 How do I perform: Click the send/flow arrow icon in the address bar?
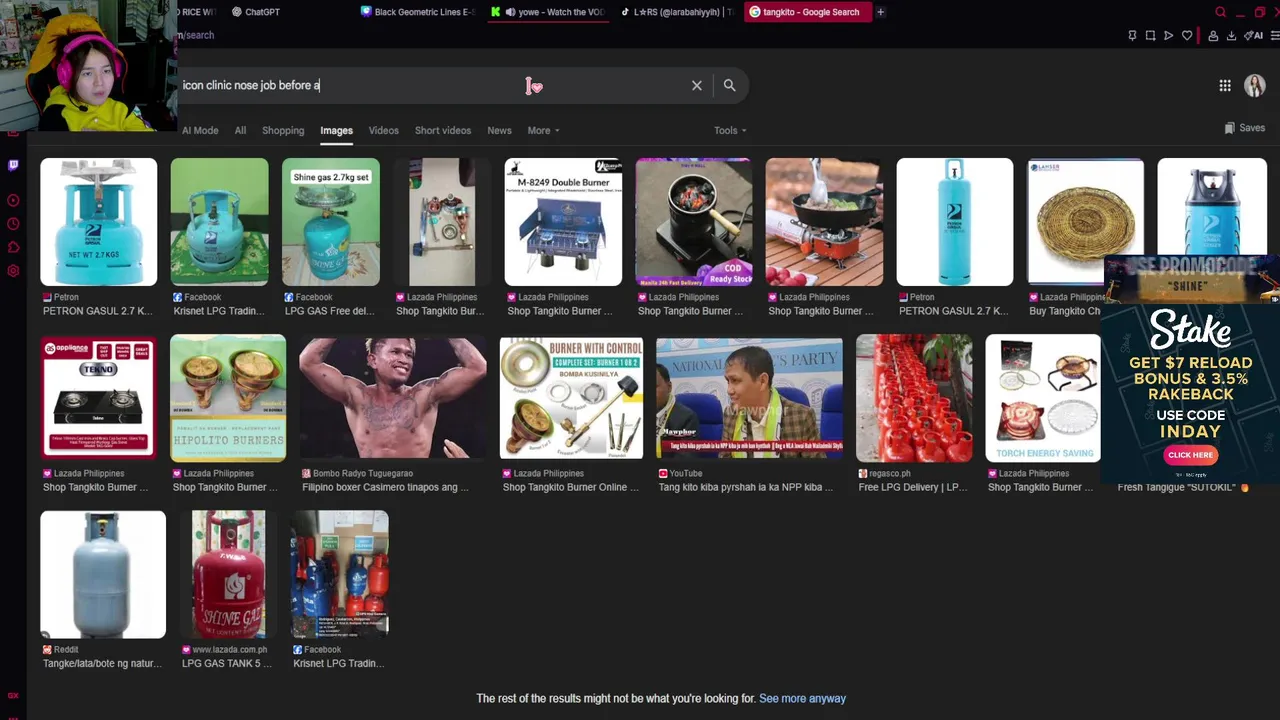click(x=1168, y=36)
